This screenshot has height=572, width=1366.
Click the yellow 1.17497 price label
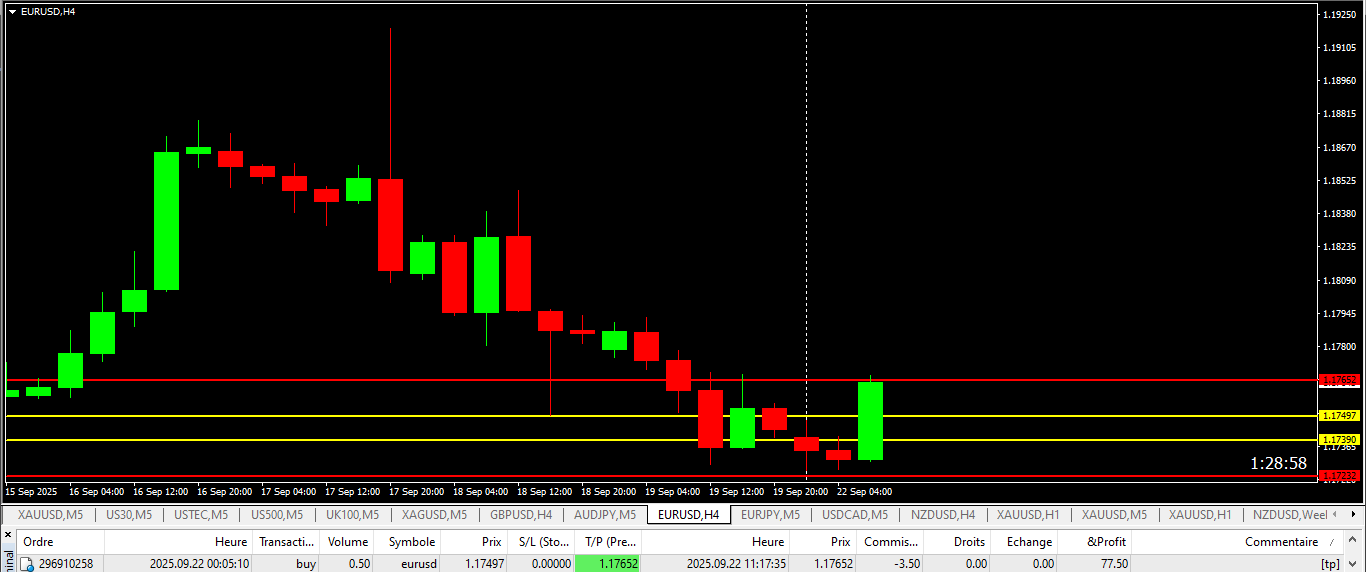1339,415
